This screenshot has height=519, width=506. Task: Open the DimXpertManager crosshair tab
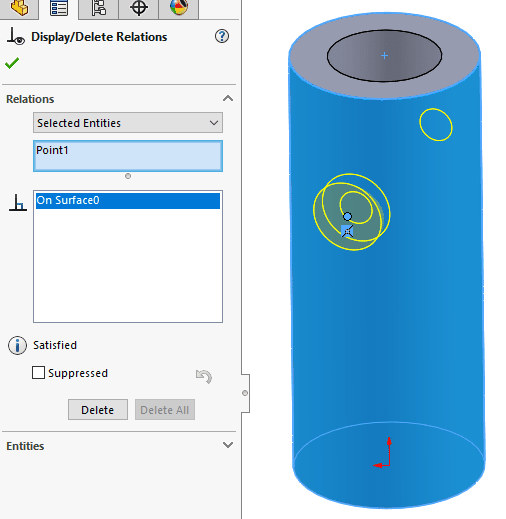(x=139, y=8)
